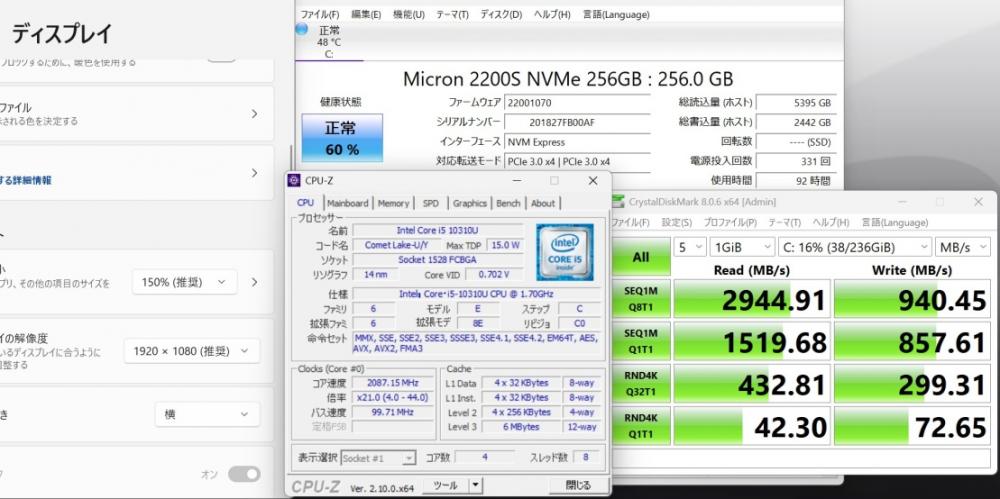Open ファイル(F) menu in CrystalDiskInfo
Screen dimensions: 1000x499
point(320,14)
